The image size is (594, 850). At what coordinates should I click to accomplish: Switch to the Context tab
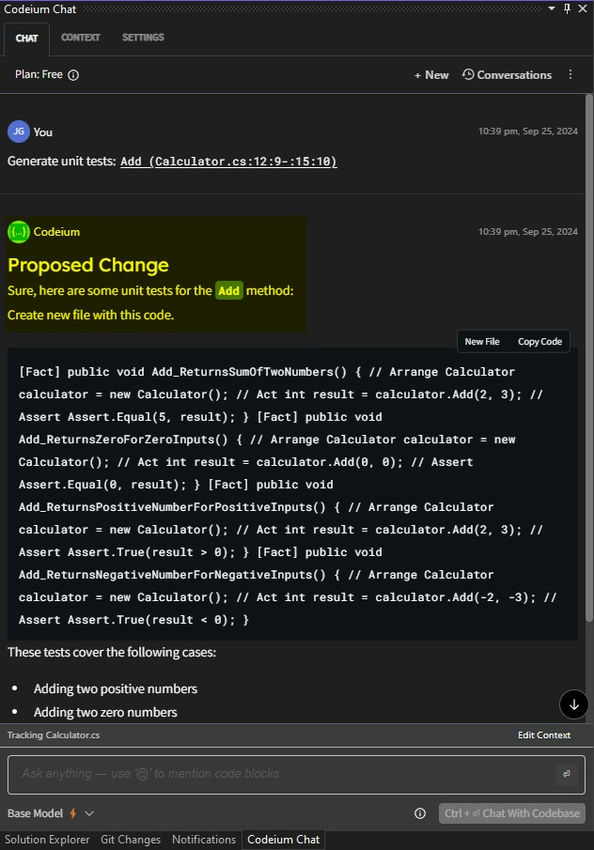point(80,37)
